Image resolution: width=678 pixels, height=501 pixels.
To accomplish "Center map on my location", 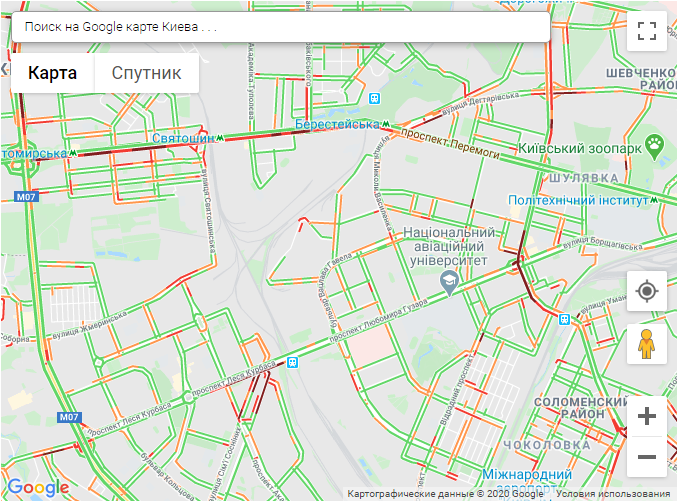I will [x=647, y=291].
